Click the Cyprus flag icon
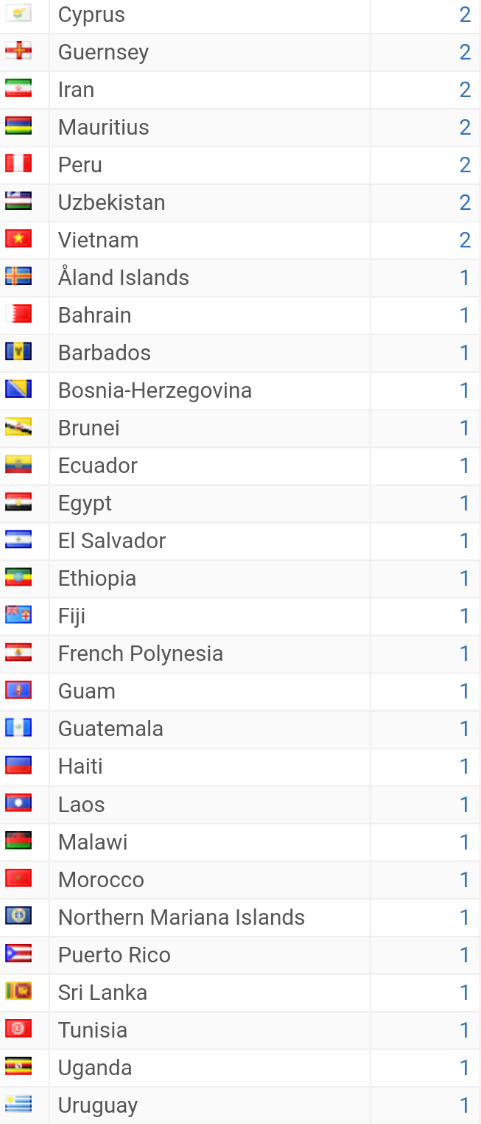The image size is (481, 1124). (x=18, y=14)
